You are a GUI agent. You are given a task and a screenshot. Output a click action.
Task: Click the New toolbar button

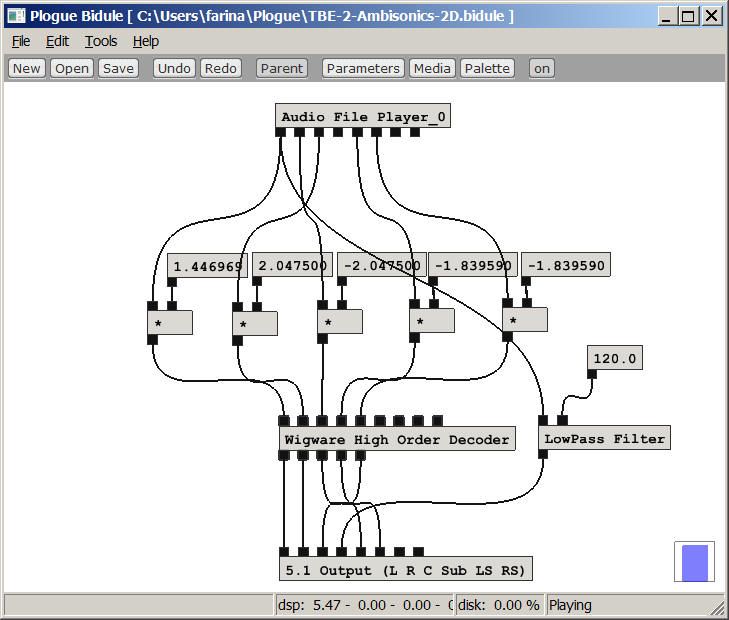point(27,68)
